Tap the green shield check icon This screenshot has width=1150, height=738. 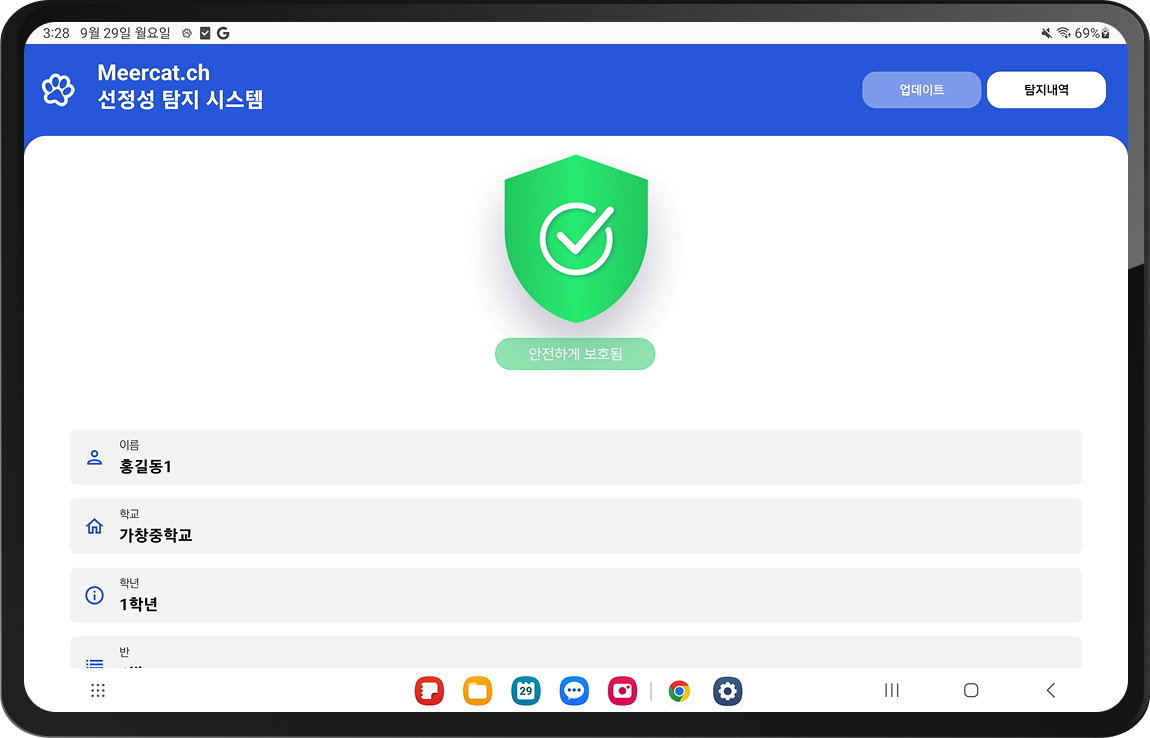pos(576,238)
